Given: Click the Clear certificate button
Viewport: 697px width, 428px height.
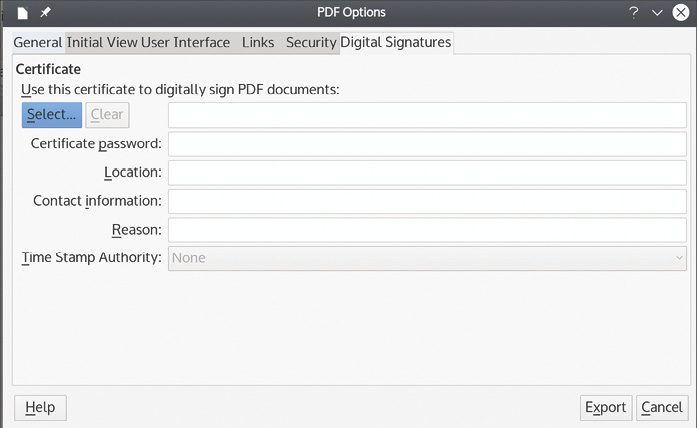Looking at the screenshot, I should [x=107, y=115].
